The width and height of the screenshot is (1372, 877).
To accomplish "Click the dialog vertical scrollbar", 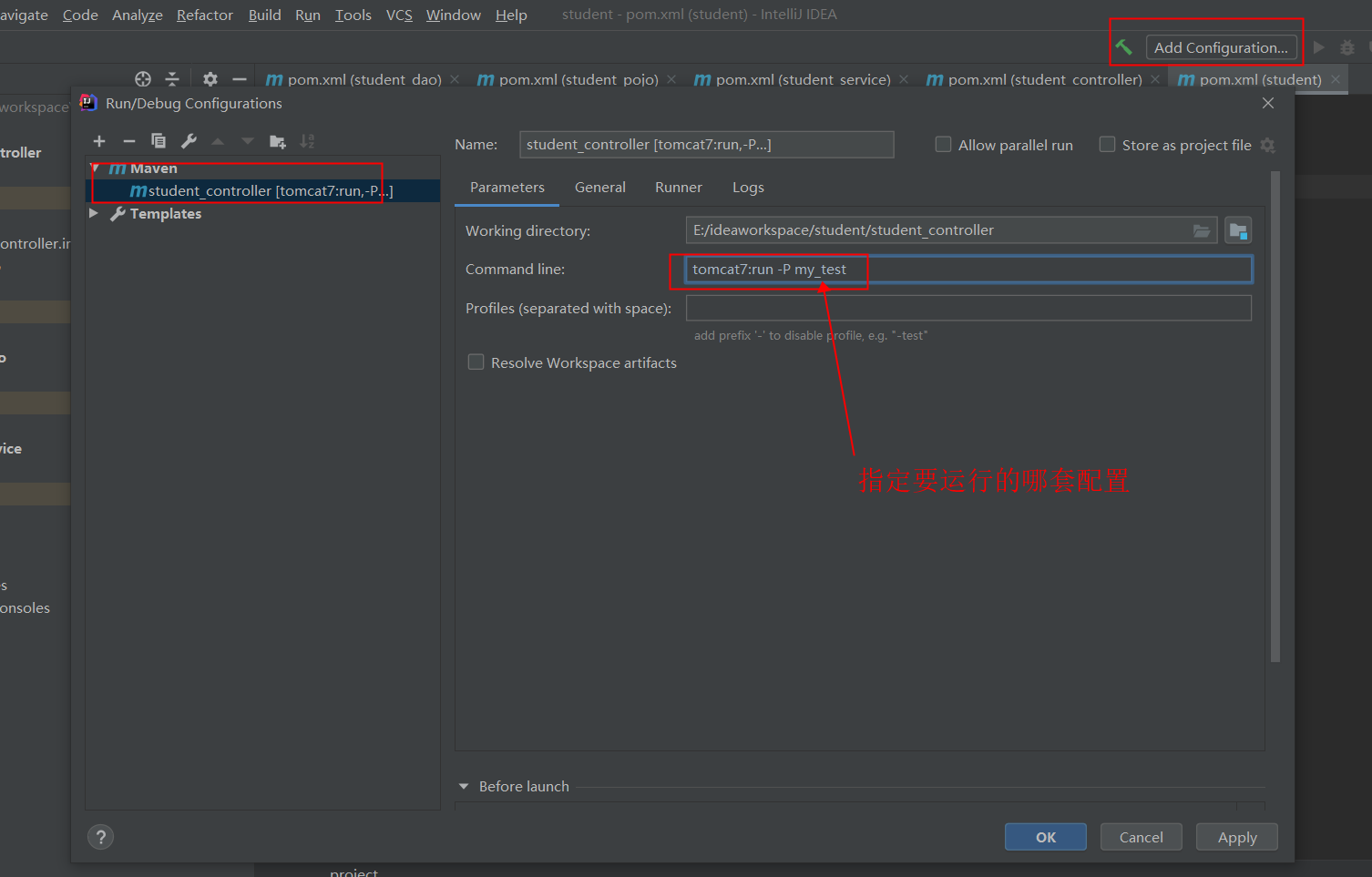I will 1275,416.
